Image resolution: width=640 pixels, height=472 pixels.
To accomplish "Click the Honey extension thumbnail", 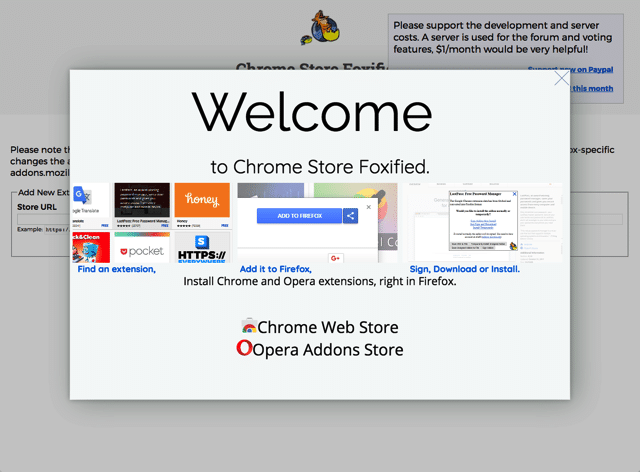I will coord(202,205).
